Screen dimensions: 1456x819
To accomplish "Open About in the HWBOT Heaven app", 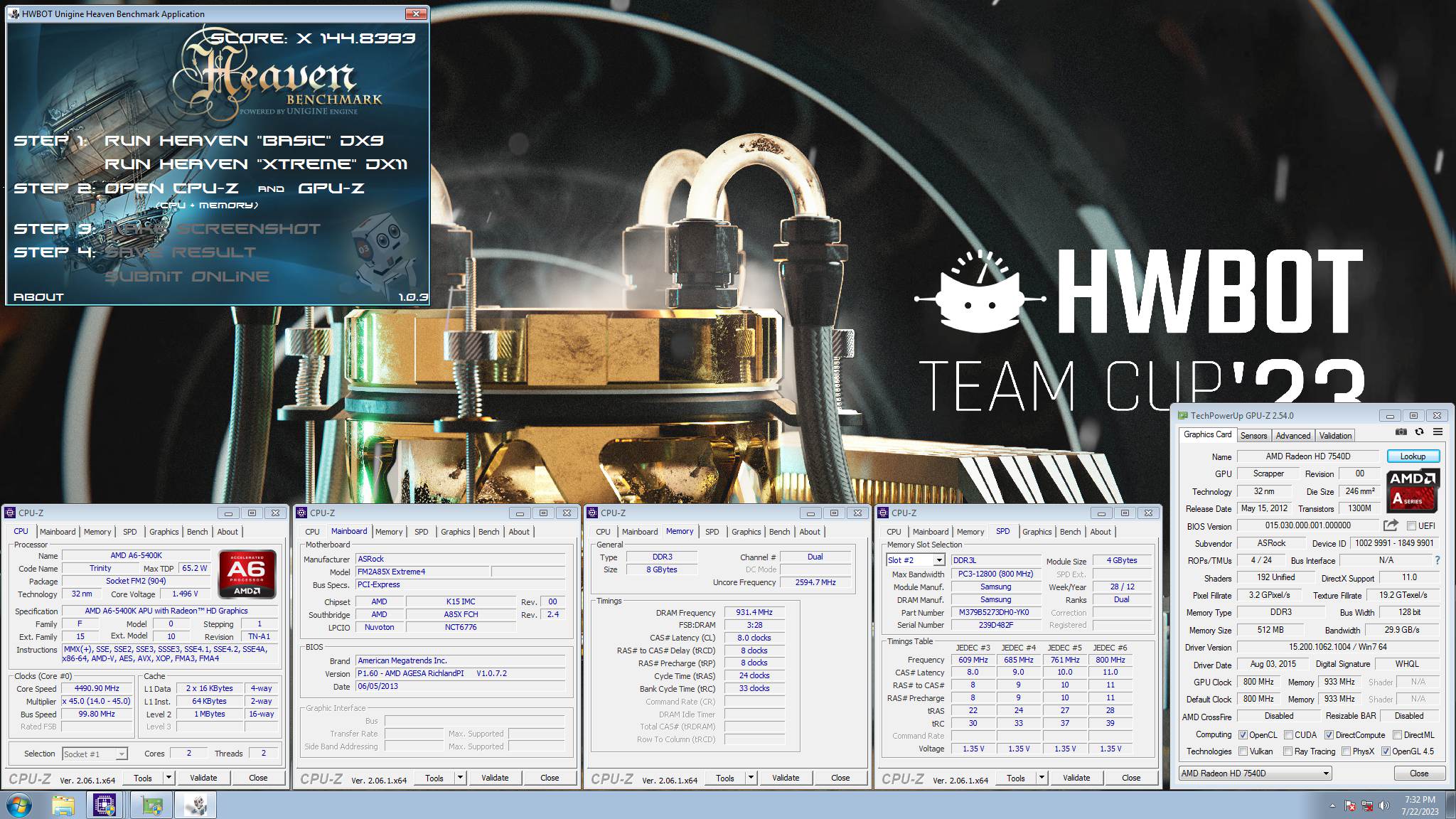I will (38, 297).
